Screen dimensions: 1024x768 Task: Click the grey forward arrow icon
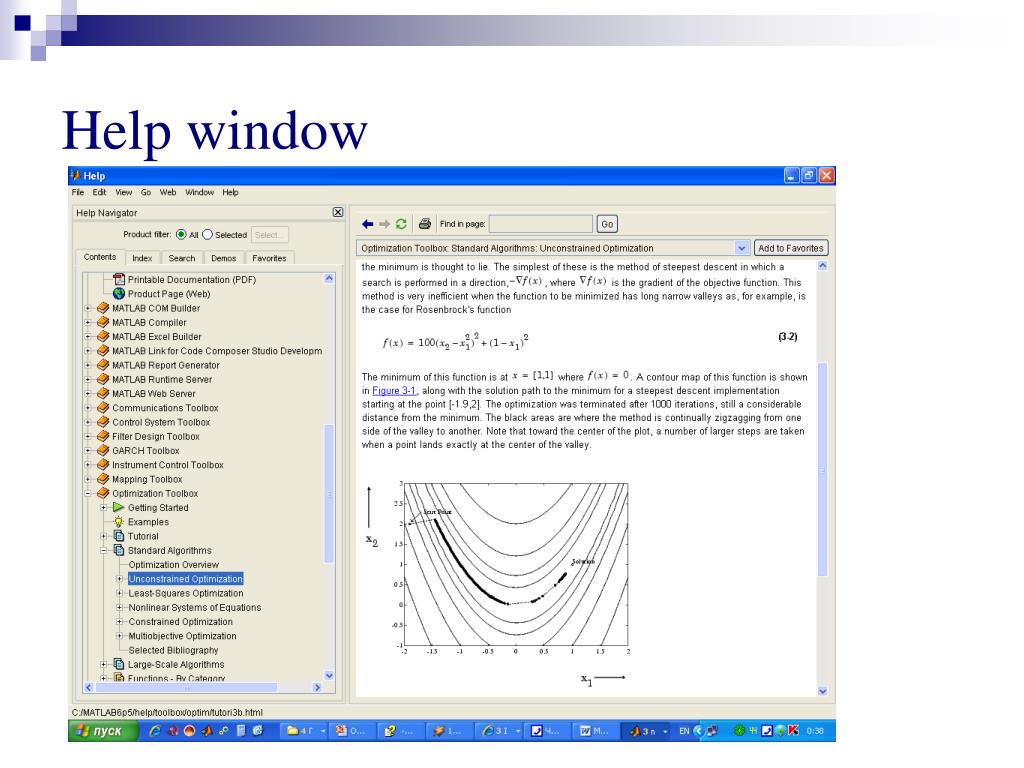pyautogui.click(x=384, y=224)
